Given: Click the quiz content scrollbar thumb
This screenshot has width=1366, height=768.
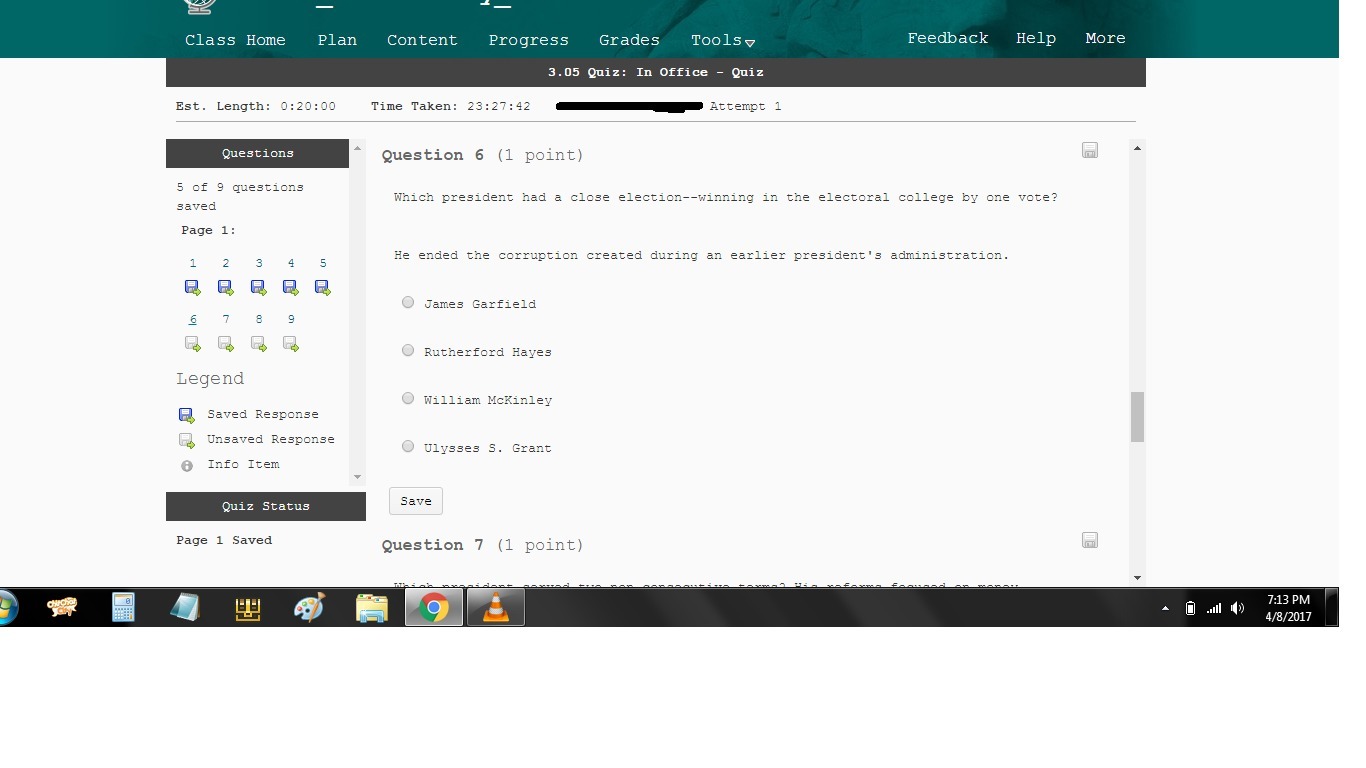Looking at the screenshot, I should tap(1137, 417).
